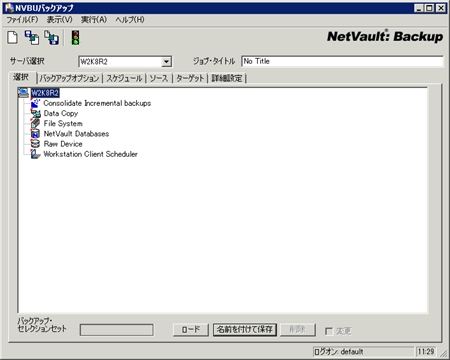Click the 名前を付けて保存 button
The width and height of the screenshot is (450, 360).
[x=245, y=330]
